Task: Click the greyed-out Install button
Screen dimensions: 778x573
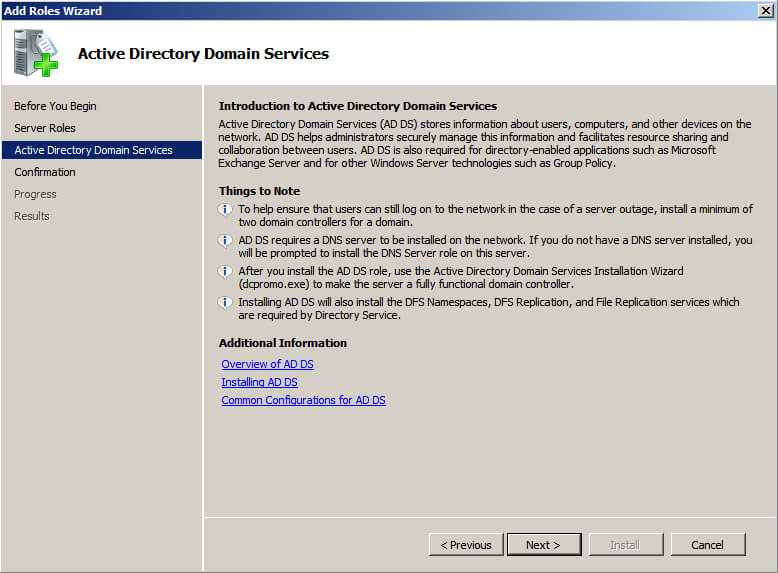Action: 625,545
